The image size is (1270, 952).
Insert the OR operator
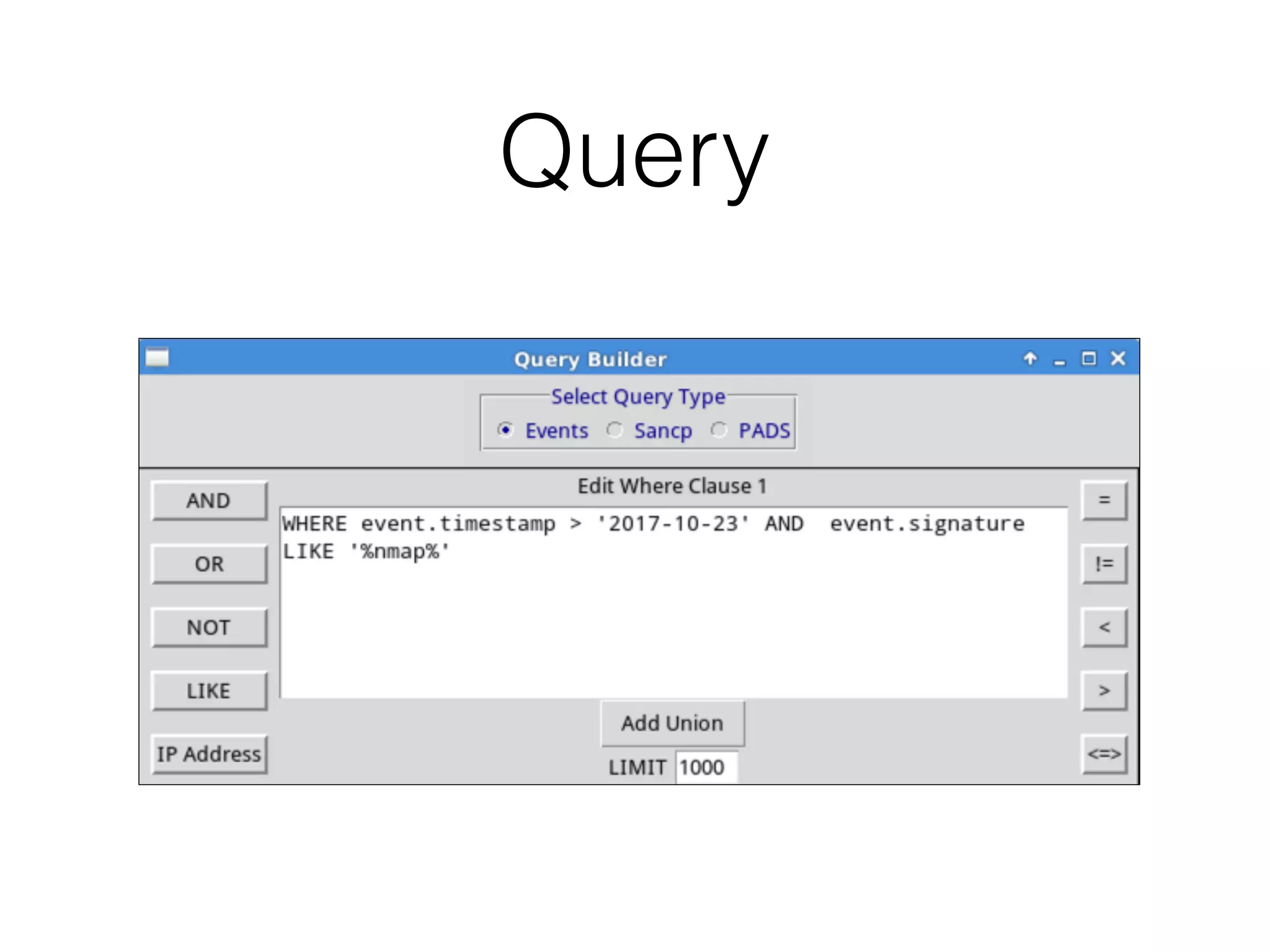tap(210, 563)
